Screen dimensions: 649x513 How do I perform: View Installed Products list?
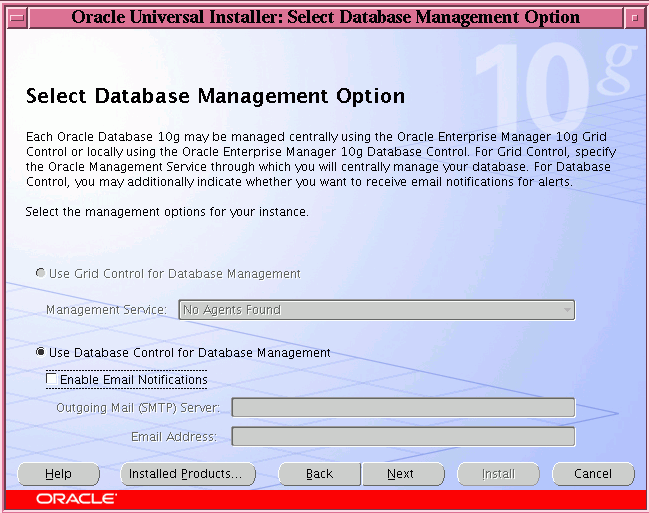point(187,474)
